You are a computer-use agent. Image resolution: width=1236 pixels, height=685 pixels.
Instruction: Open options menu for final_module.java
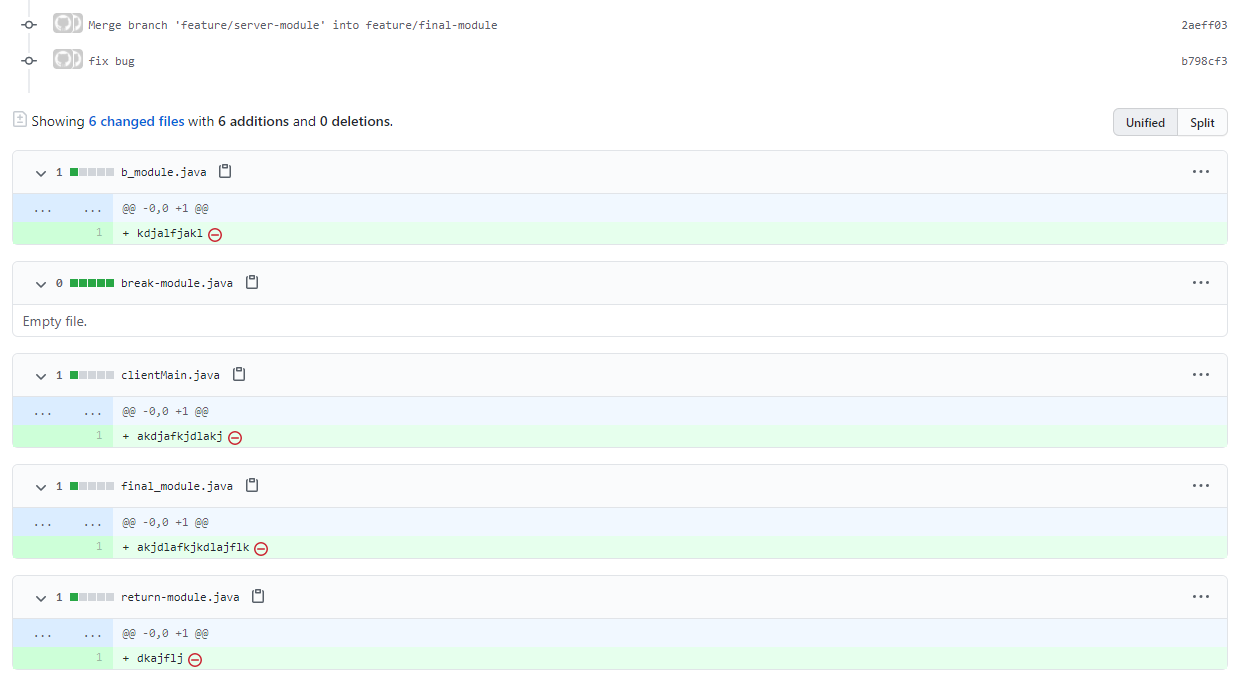(x=1201, y=486)
